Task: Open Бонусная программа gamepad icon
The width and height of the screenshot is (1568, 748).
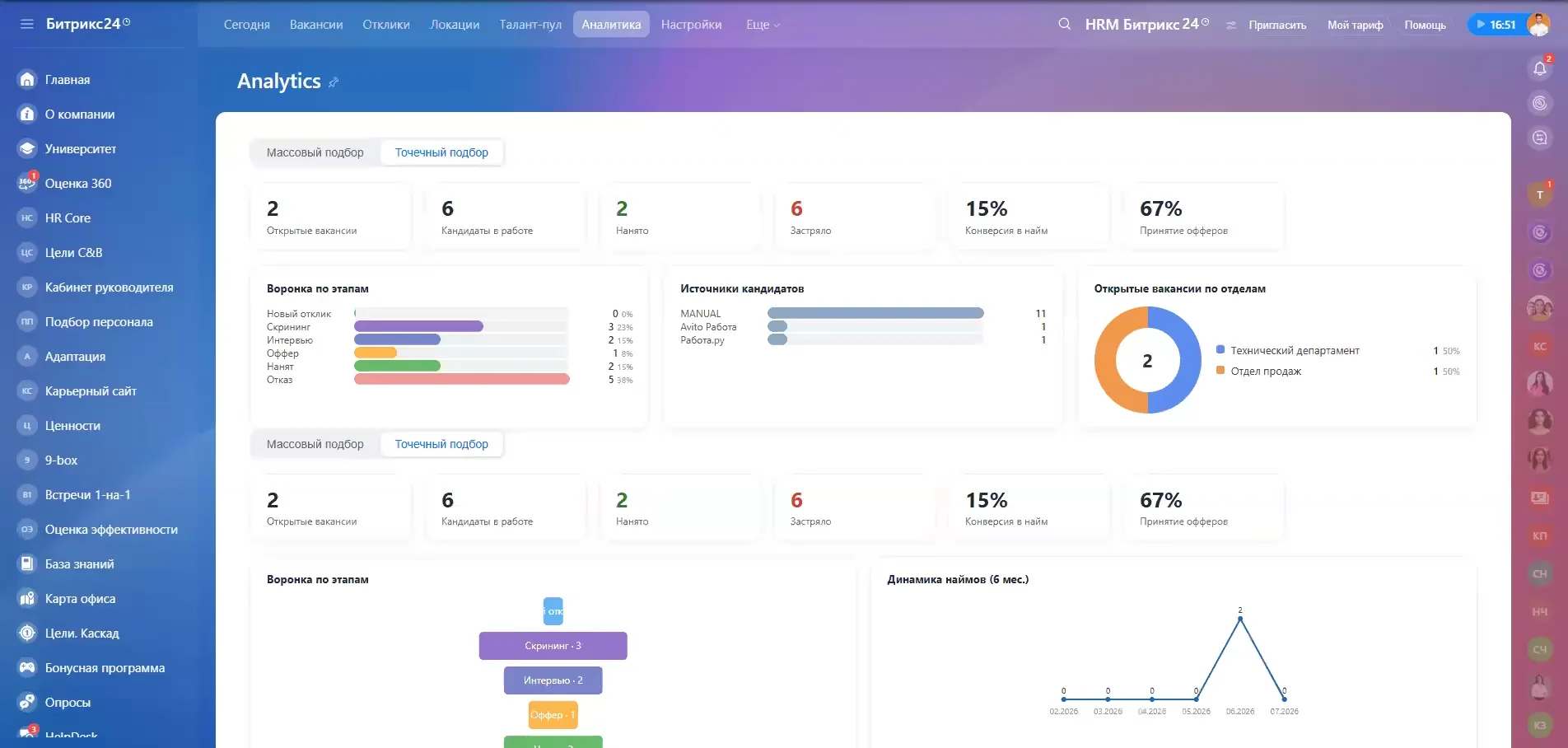Action: point(27,667)
